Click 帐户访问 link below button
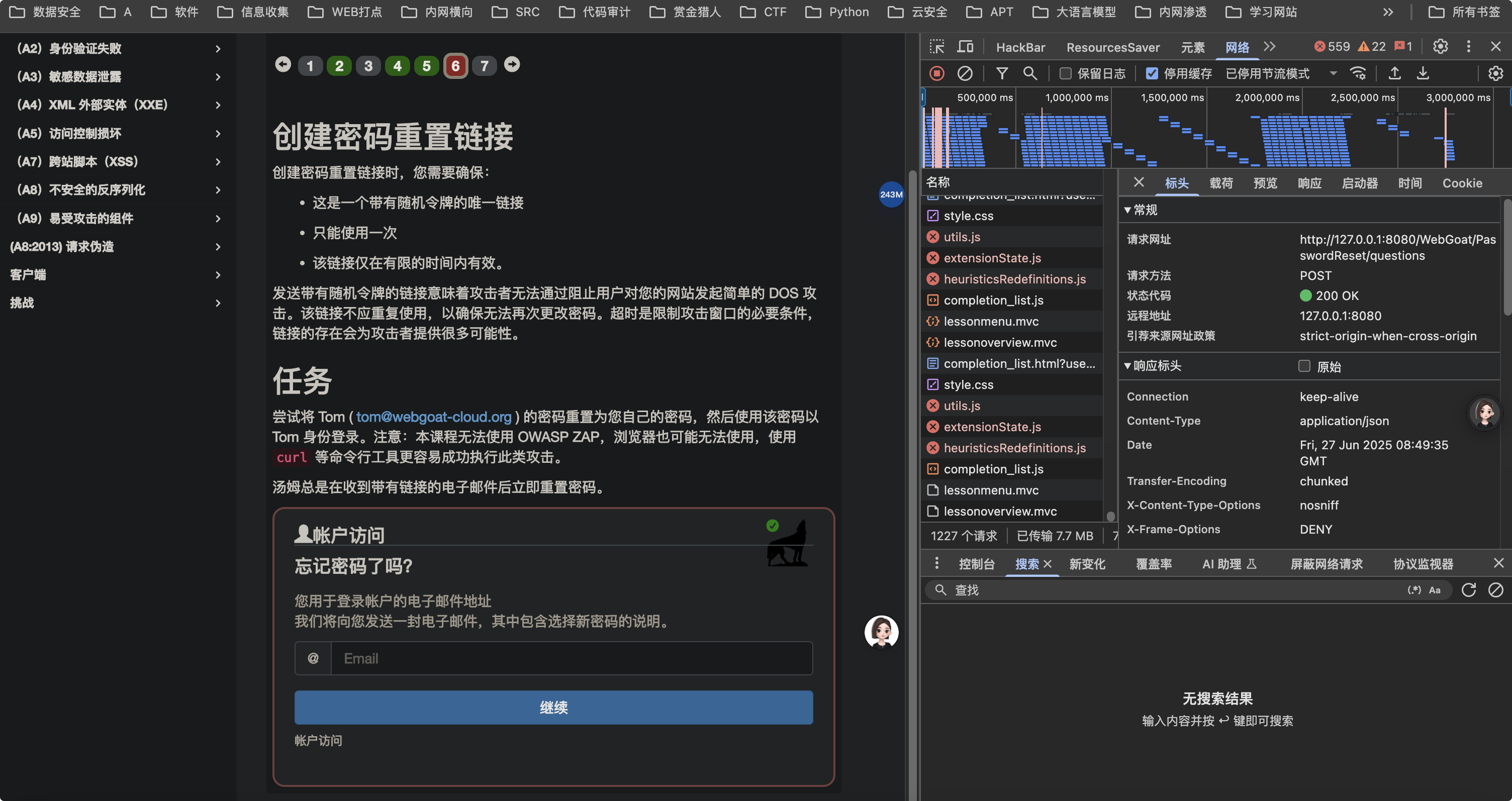This screenshot has height=801, width=1512. point(318,741)
